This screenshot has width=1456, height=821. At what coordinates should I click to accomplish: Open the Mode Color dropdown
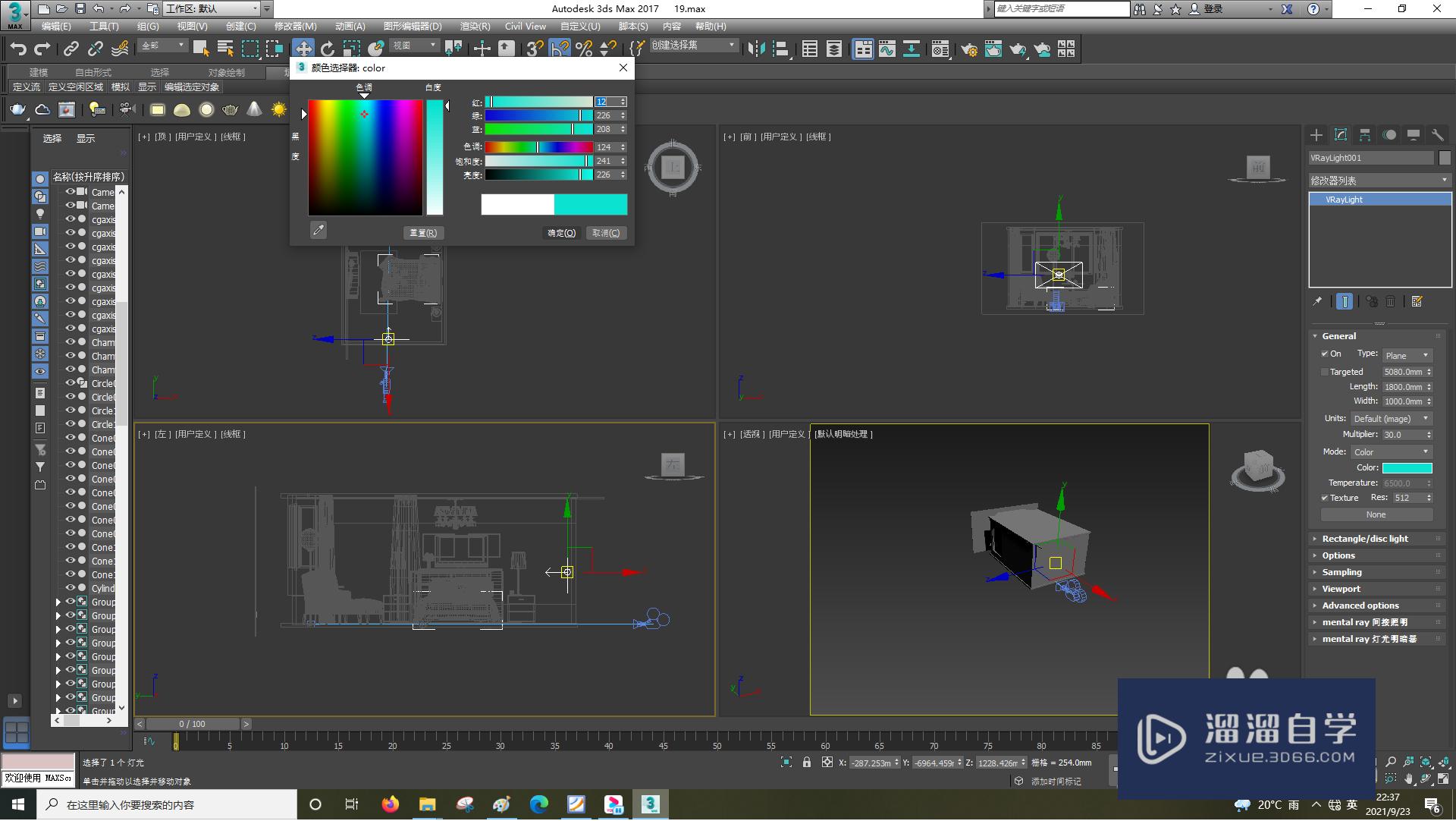coord(1392,451)
